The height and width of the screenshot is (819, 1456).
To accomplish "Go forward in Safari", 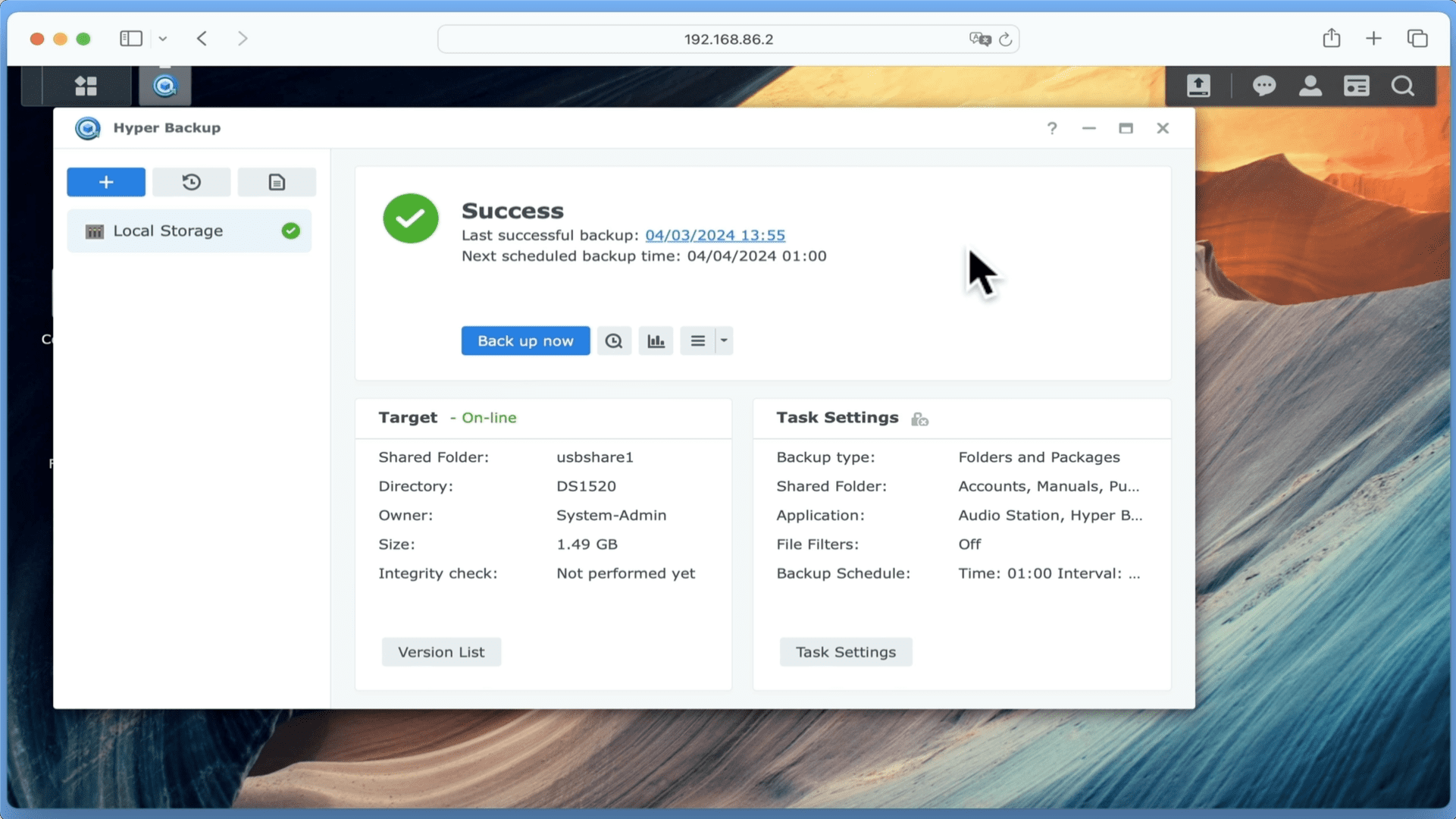I will 243,39.
